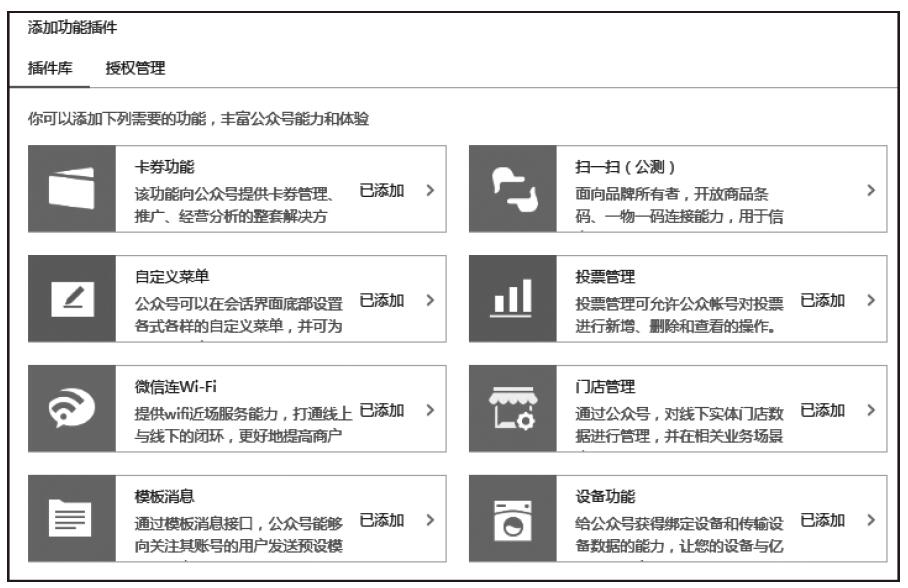
Task: Open the 微信连Wi-Fi title link
Action: [x=175, y=388]
